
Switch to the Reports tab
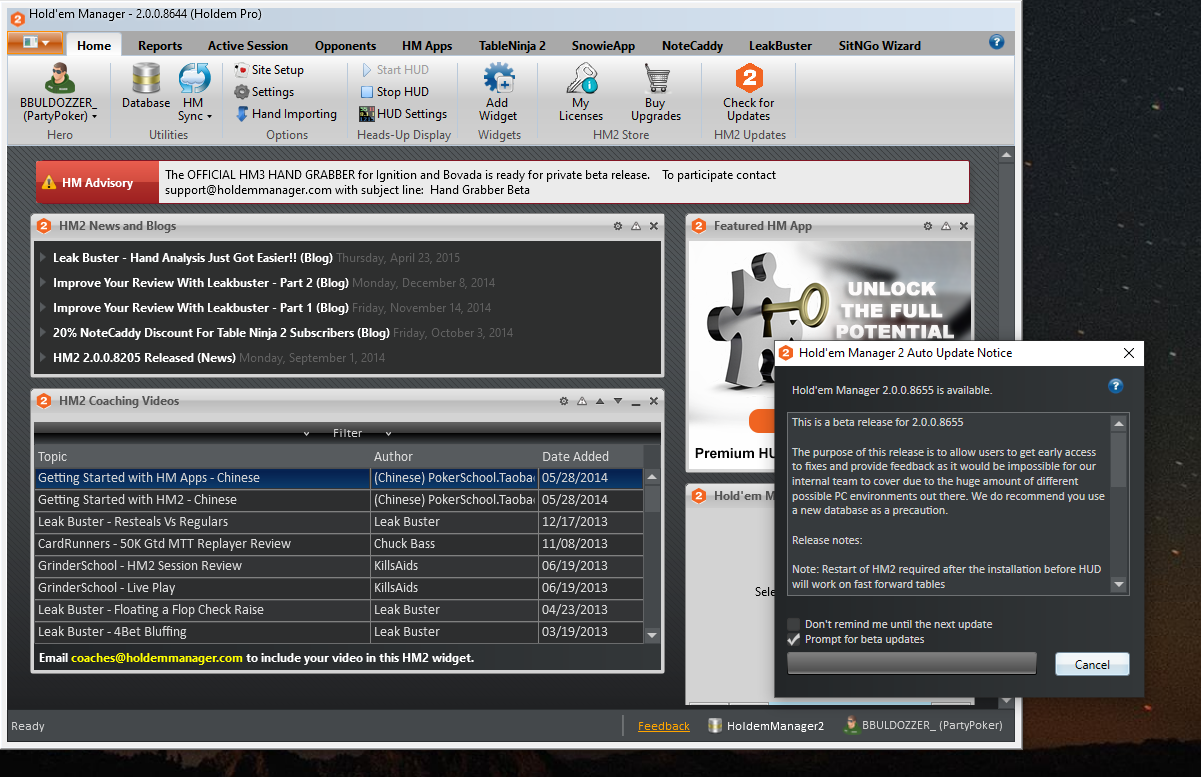160,46
